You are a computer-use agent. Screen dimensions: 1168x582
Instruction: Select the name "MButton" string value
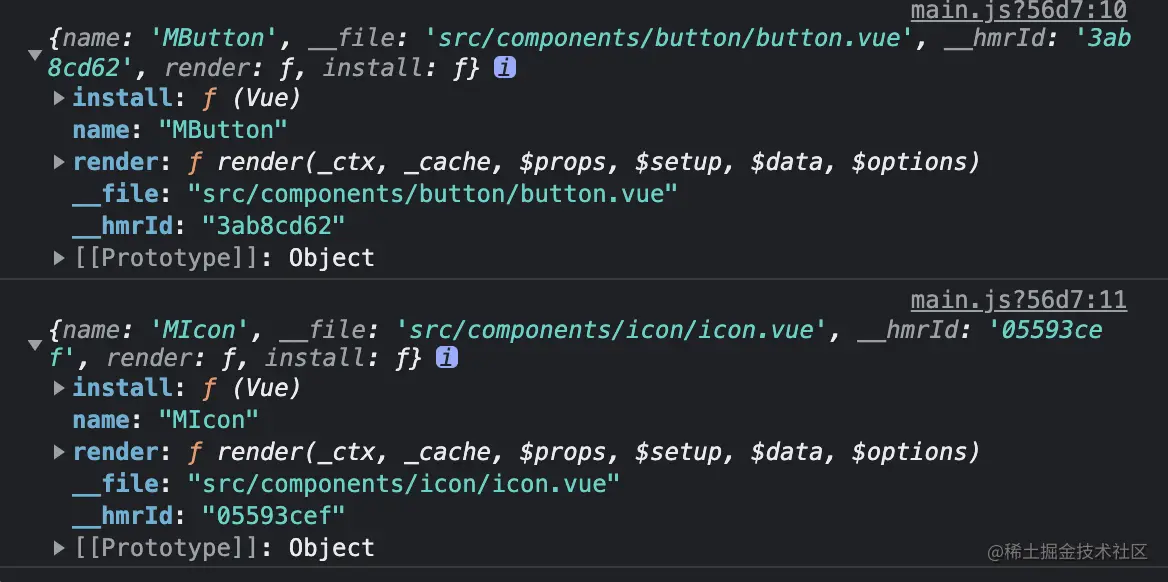point(223,130)
